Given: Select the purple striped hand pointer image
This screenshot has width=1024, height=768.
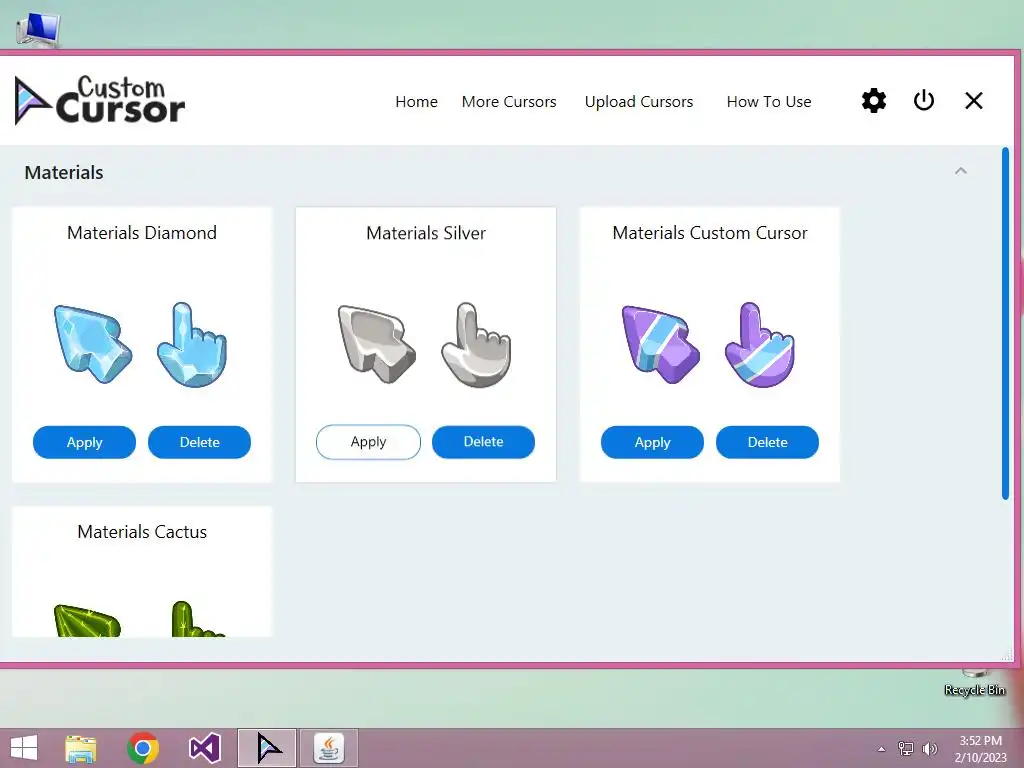Looking at the screenshot, I should click(760, 344).
